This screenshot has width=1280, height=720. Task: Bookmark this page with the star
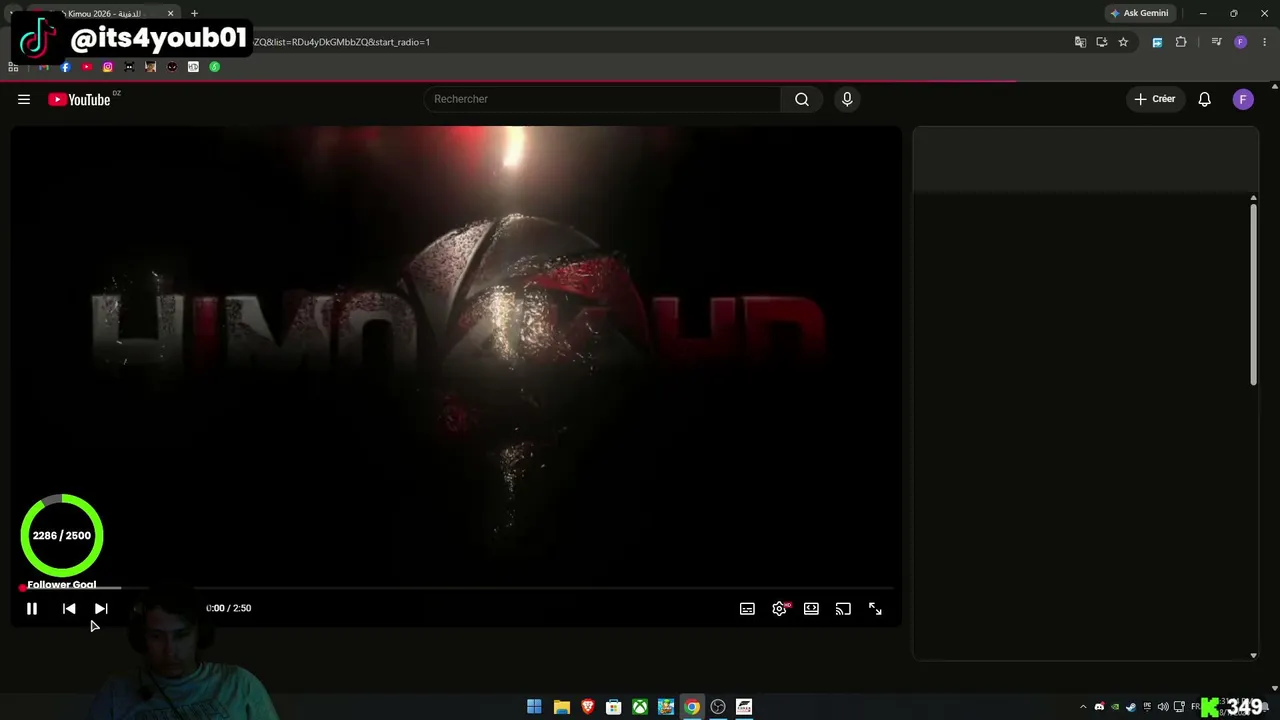pyautogui.click(x=1123, y=42)
